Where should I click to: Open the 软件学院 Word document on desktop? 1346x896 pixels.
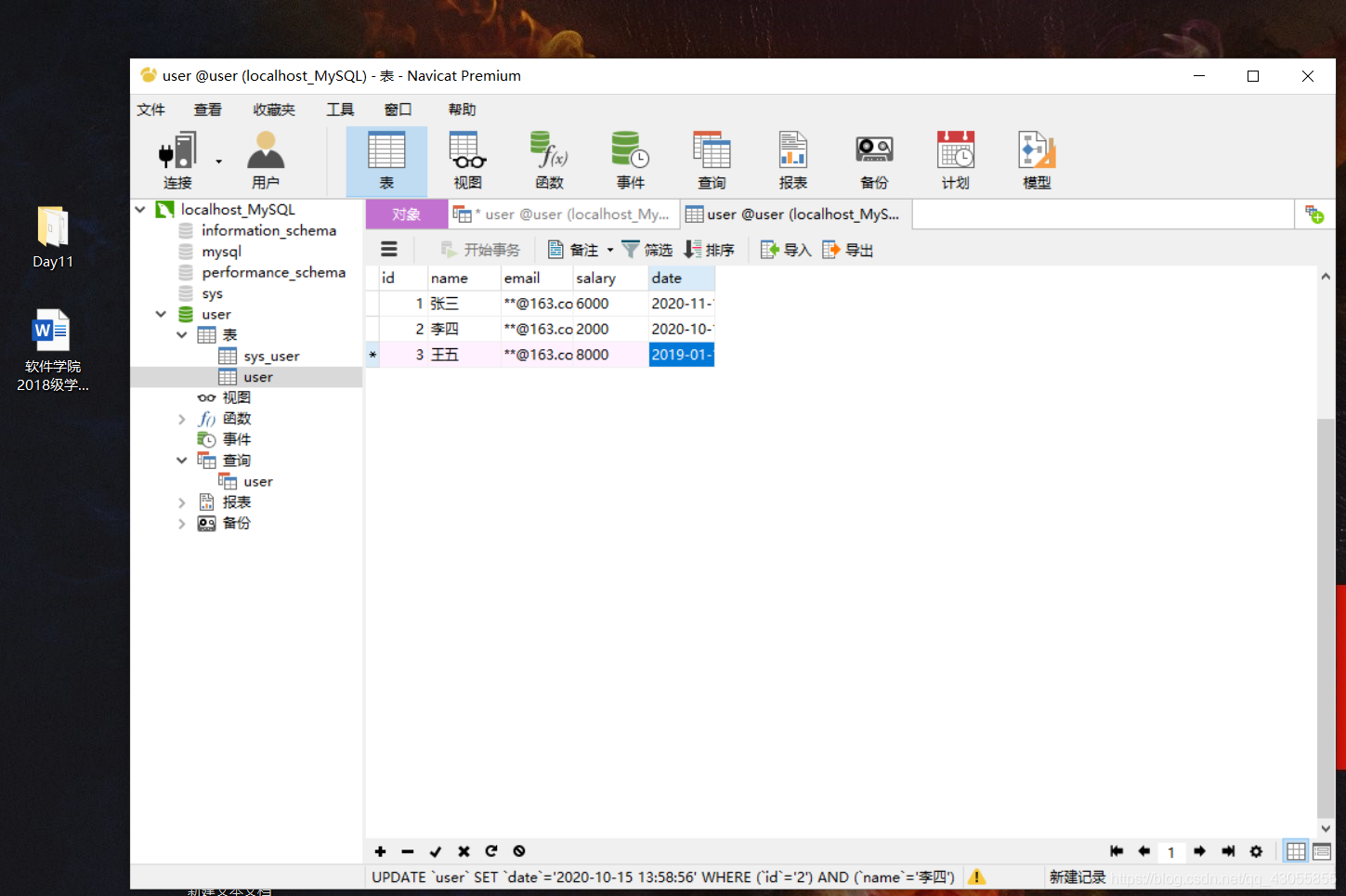(x=53, y=350)
